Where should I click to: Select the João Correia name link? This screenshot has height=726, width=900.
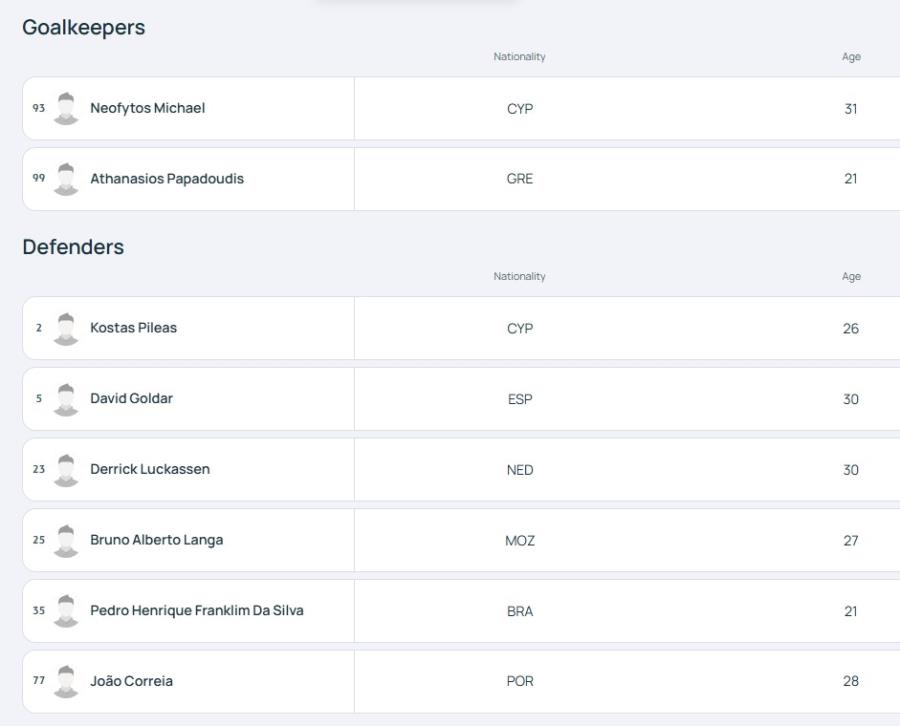(131, 681)
